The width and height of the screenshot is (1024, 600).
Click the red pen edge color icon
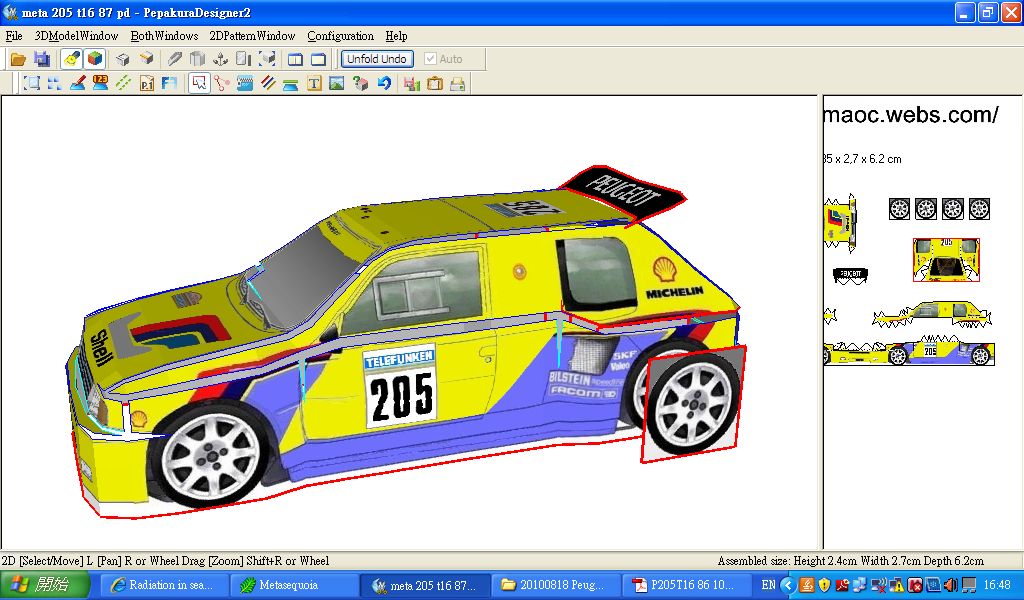(78, 84)
